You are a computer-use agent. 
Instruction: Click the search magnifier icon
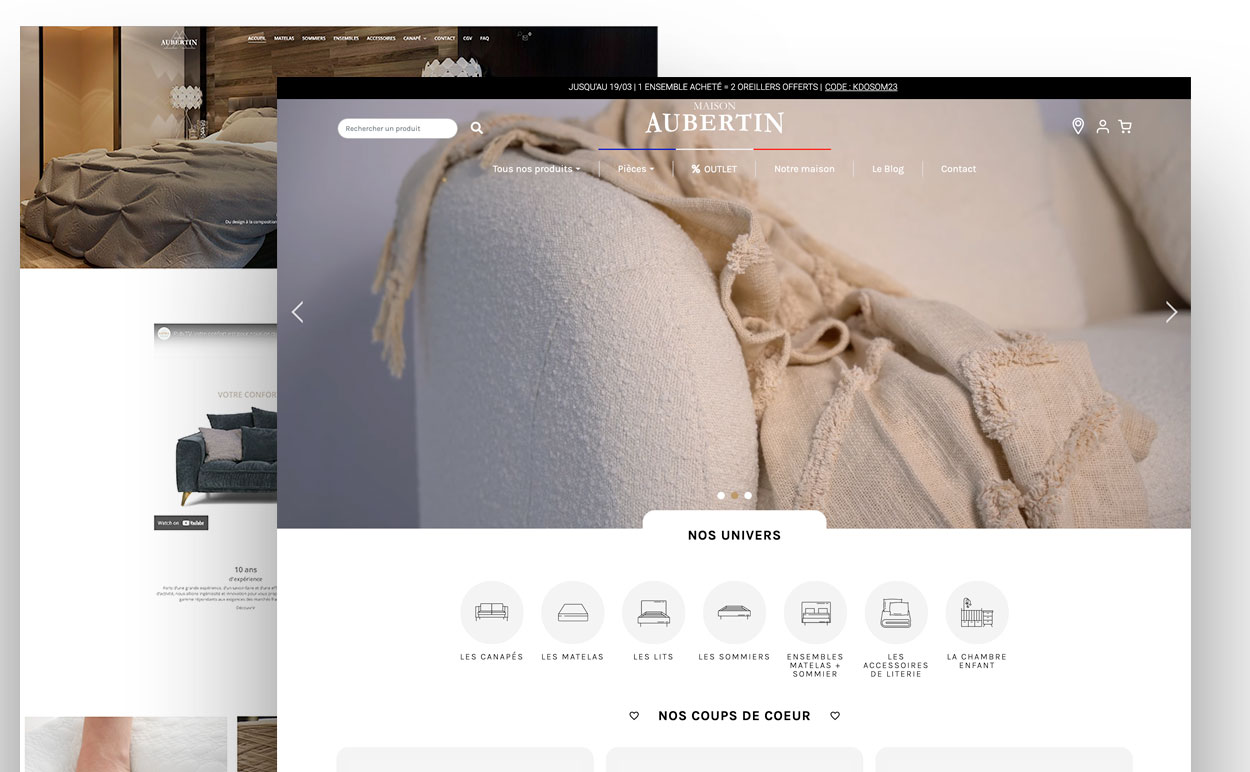(x=477, y=128)
